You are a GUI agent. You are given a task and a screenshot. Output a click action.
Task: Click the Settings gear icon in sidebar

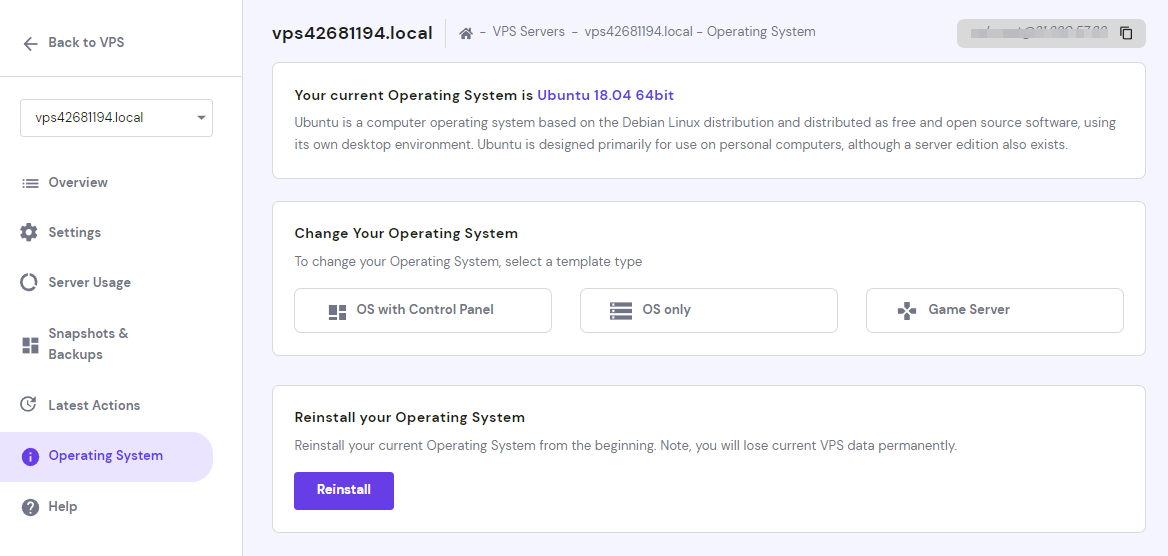tap(29, 232)
